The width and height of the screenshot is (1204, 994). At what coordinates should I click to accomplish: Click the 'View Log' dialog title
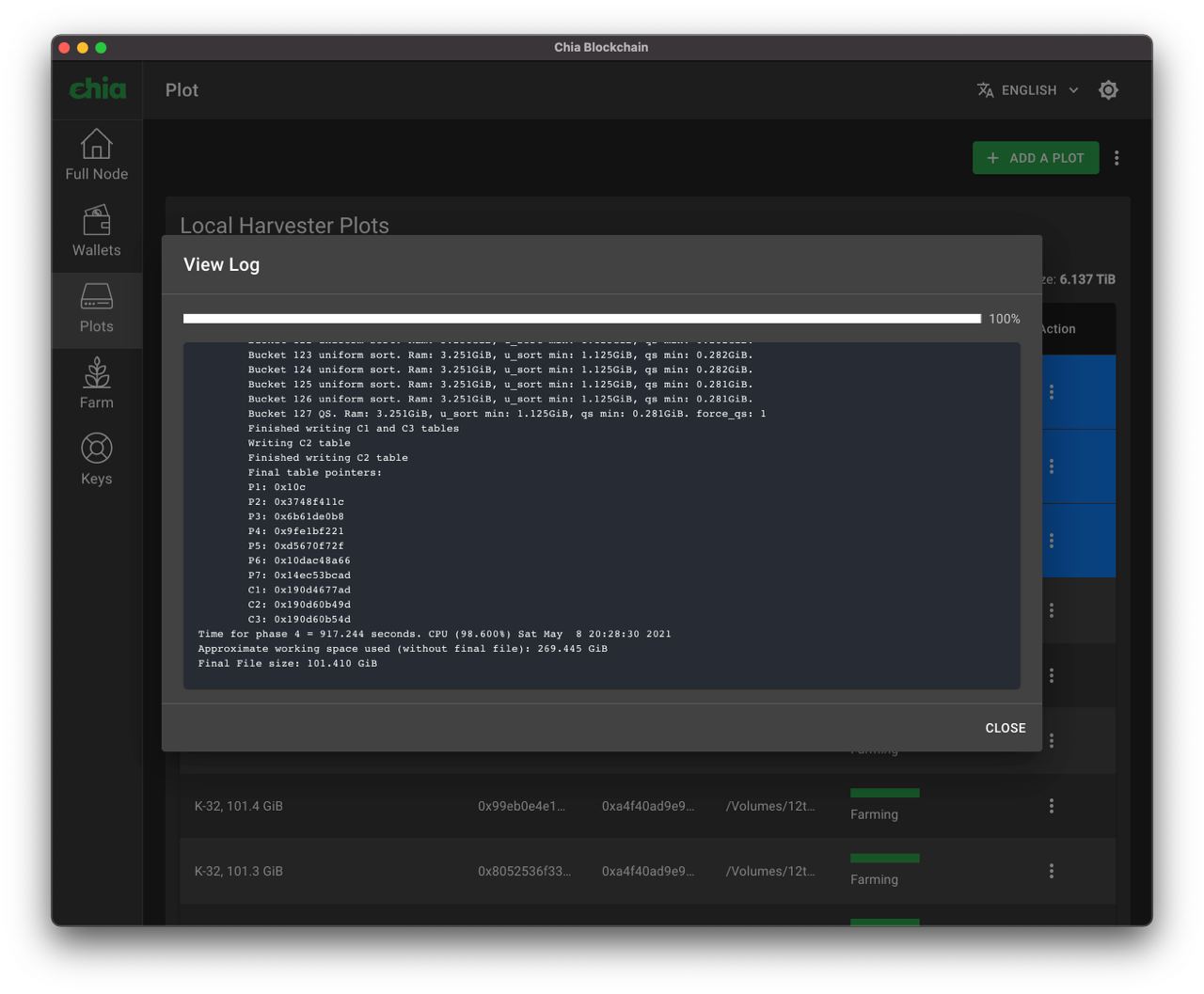(222, 265)
